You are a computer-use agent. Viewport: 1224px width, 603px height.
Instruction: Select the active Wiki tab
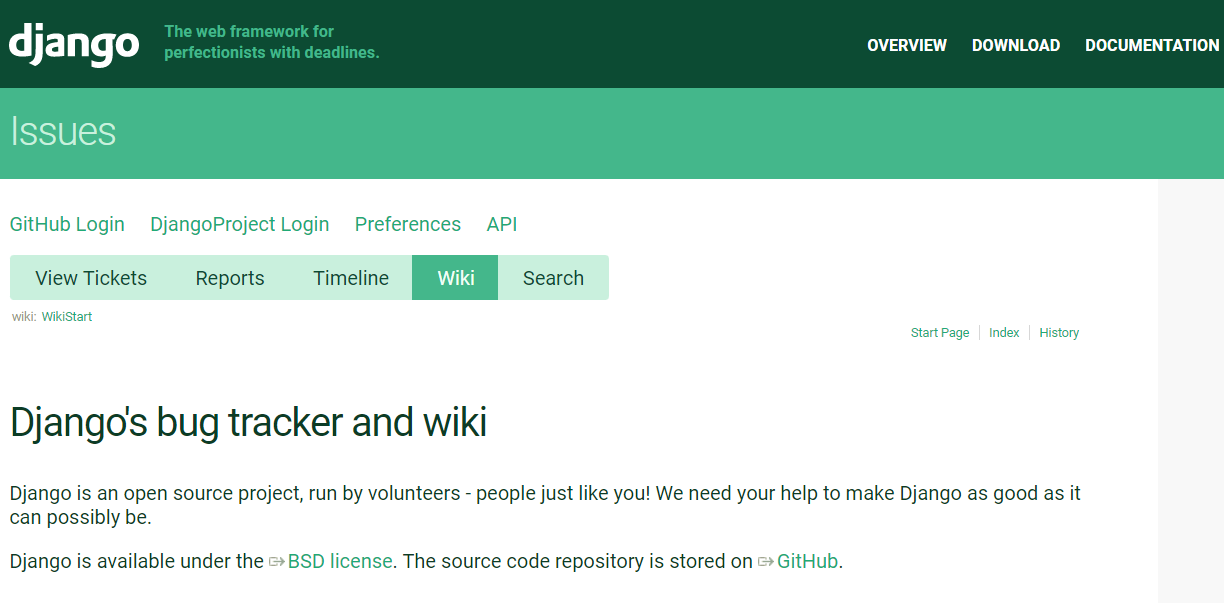point(455,278)
